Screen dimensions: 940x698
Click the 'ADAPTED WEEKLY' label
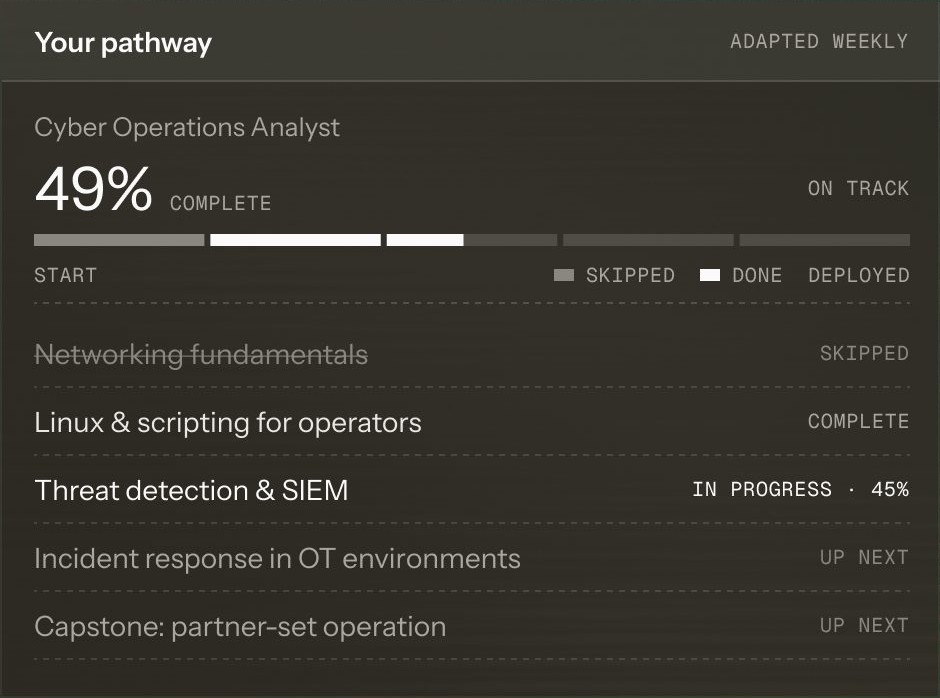819,41
